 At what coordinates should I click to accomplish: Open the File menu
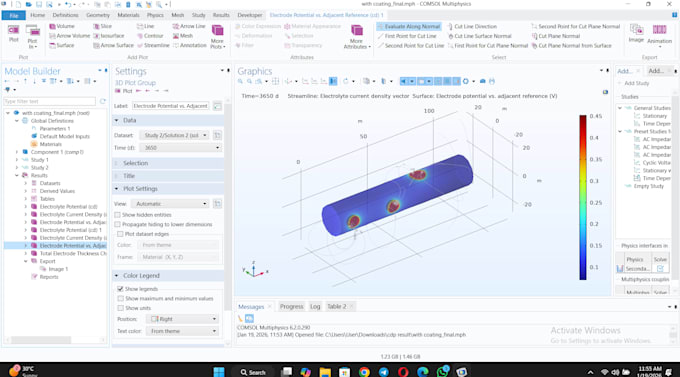coord(14,15)
